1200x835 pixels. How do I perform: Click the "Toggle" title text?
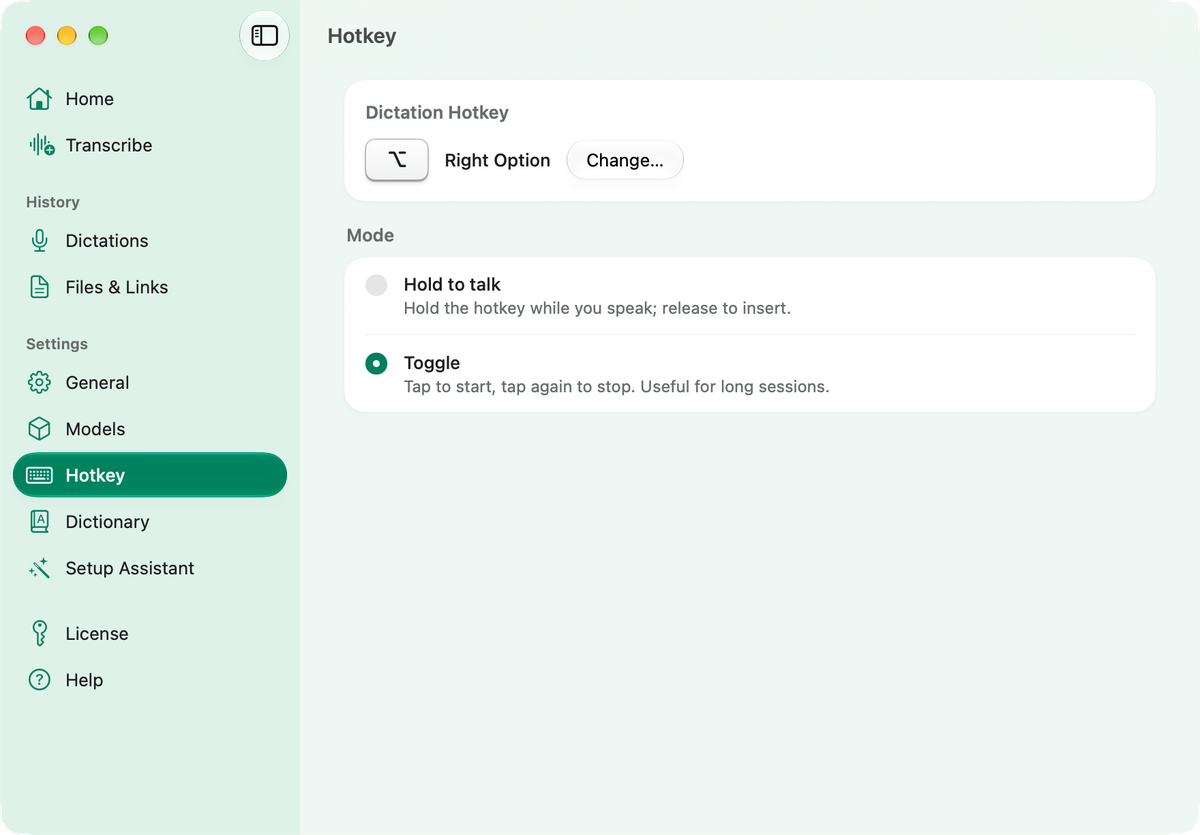click(x=432, y=363)
